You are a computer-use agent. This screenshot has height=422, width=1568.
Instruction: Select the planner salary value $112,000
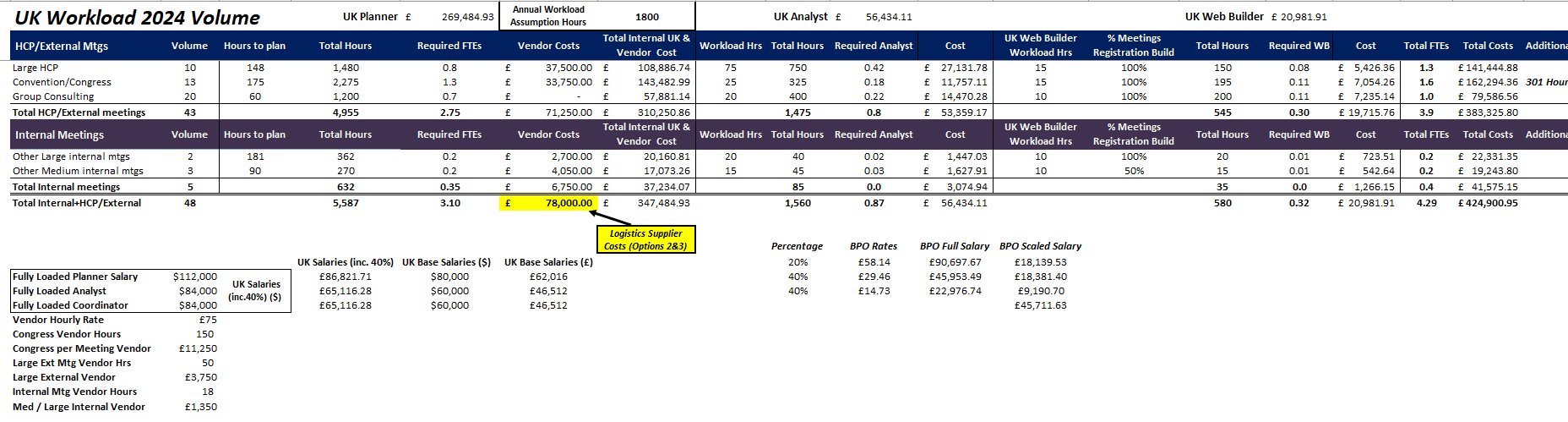click(x=195, y=277)
